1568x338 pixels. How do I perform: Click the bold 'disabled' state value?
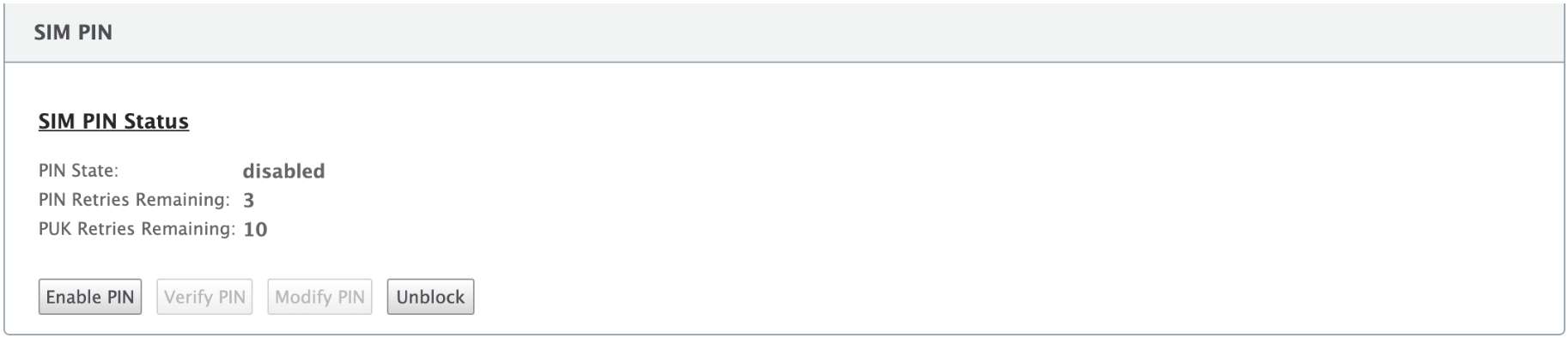pos(283,172)
